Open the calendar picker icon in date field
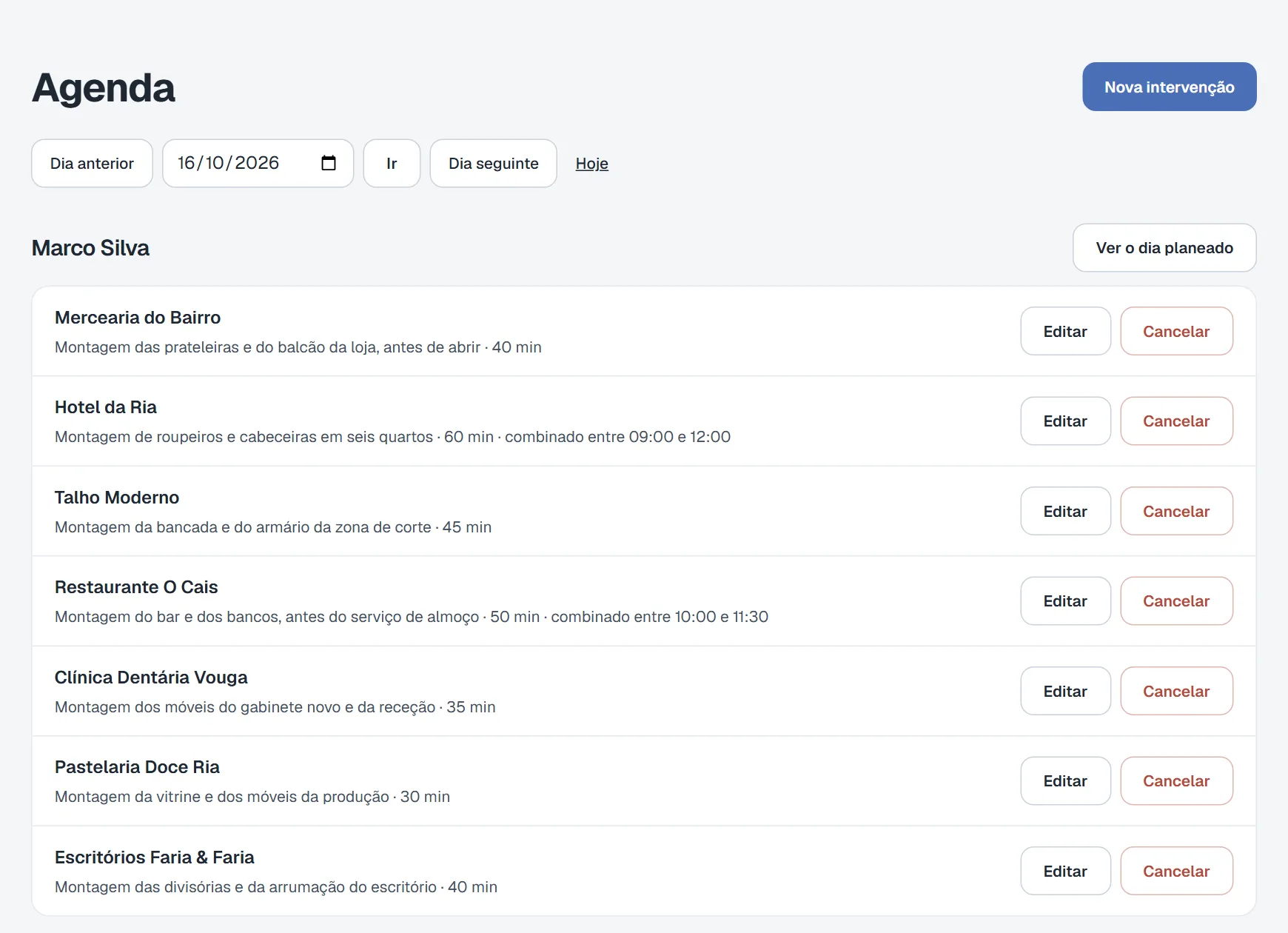 tap(329, 163)
